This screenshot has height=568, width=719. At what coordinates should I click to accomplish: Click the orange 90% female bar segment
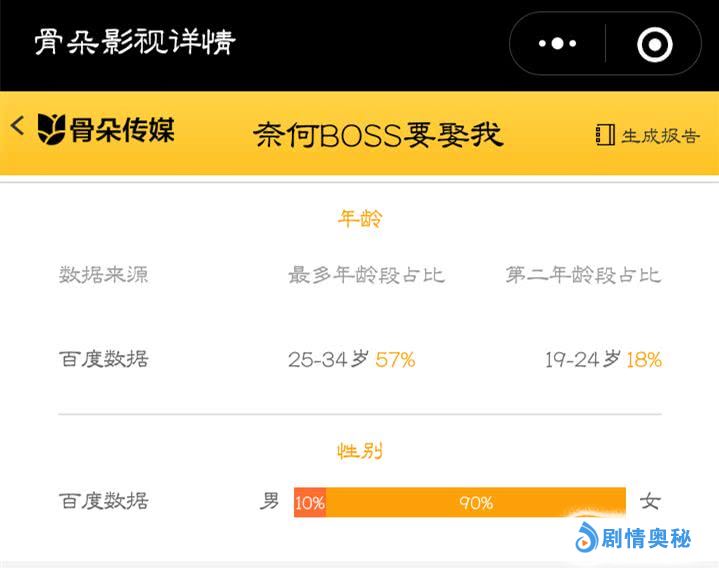476,503
